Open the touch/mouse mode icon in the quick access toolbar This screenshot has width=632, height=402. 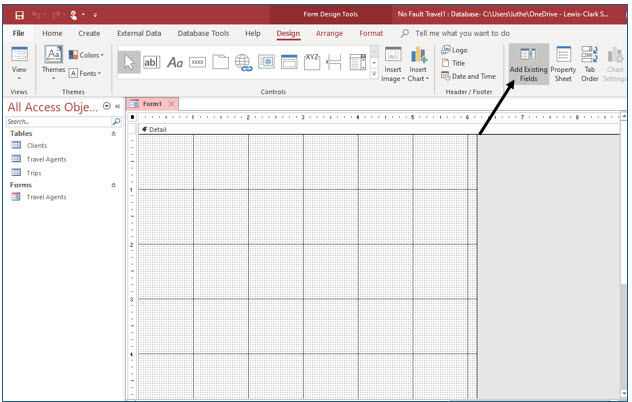coord(74,15)
